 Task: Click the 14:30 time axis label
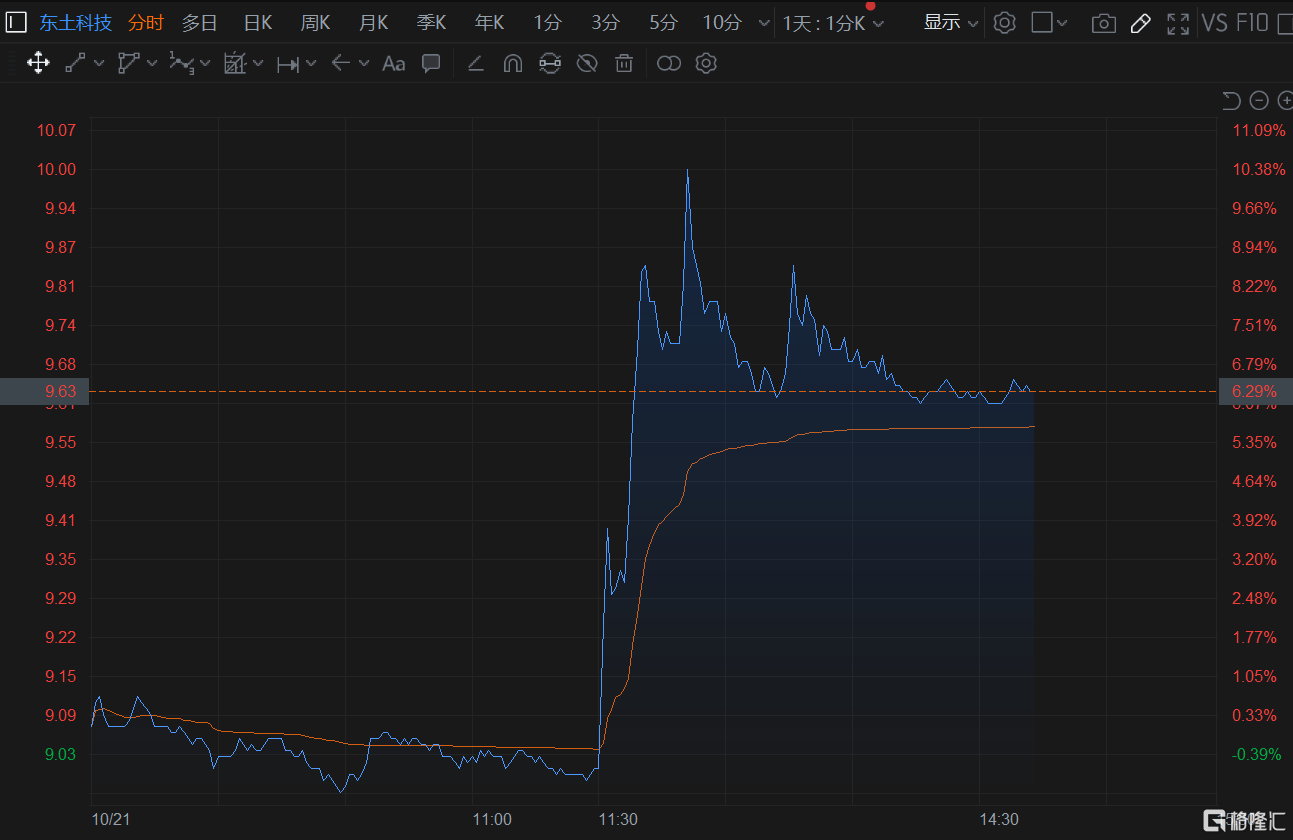999,819
